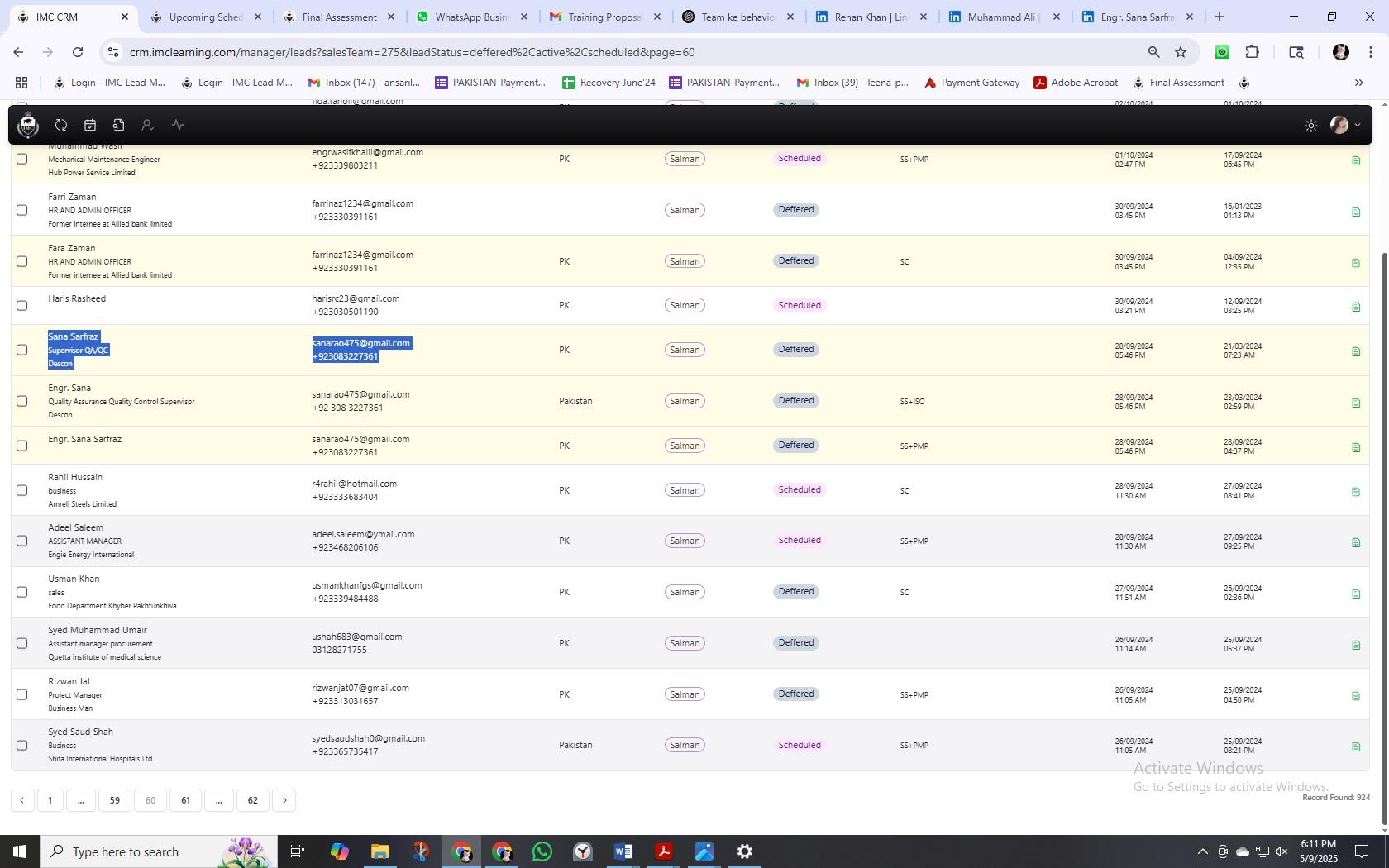
Task: Open Settings gear from the taskbar
Action: (745, 851)
